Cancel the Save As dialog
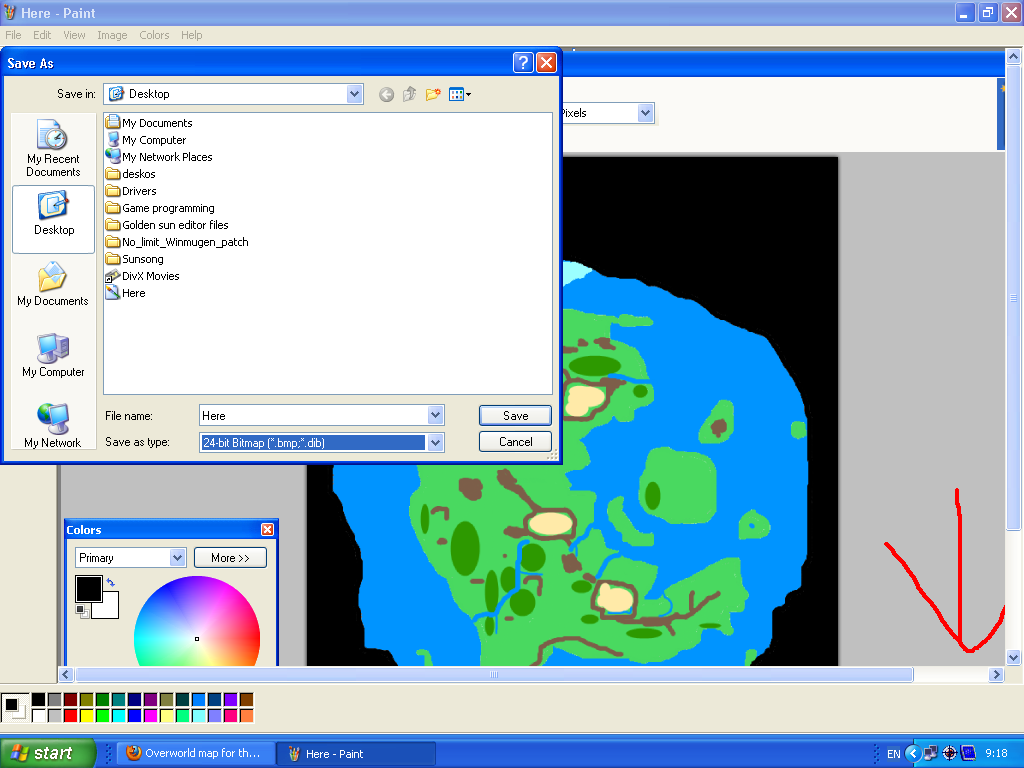 point(515,442)
